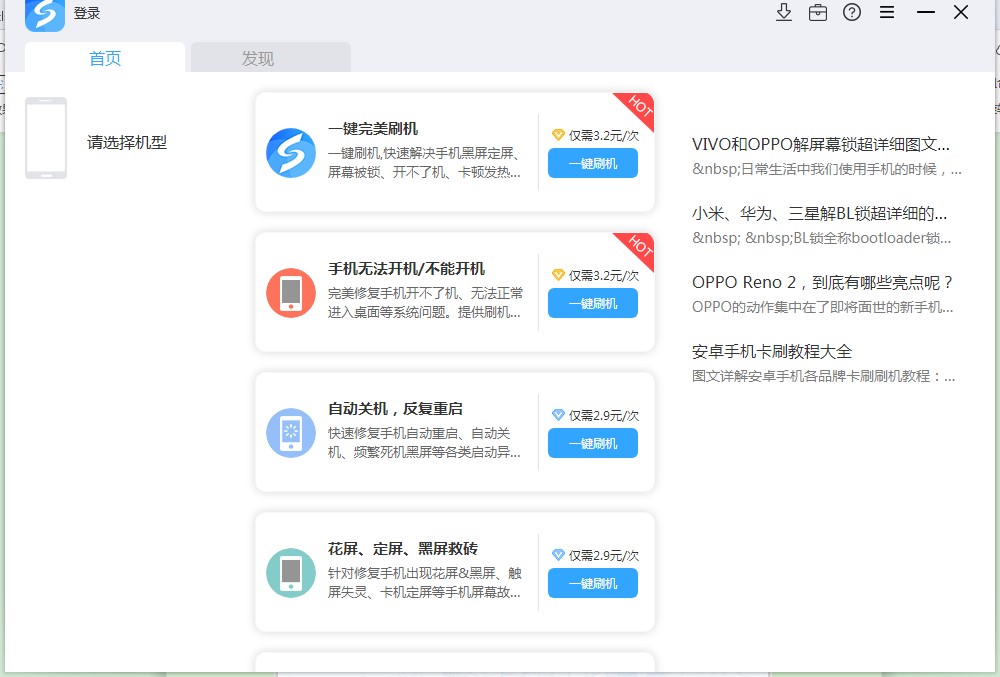Click description 一键刷机,快速解决手机黑屏定屏

coord(425,163)
